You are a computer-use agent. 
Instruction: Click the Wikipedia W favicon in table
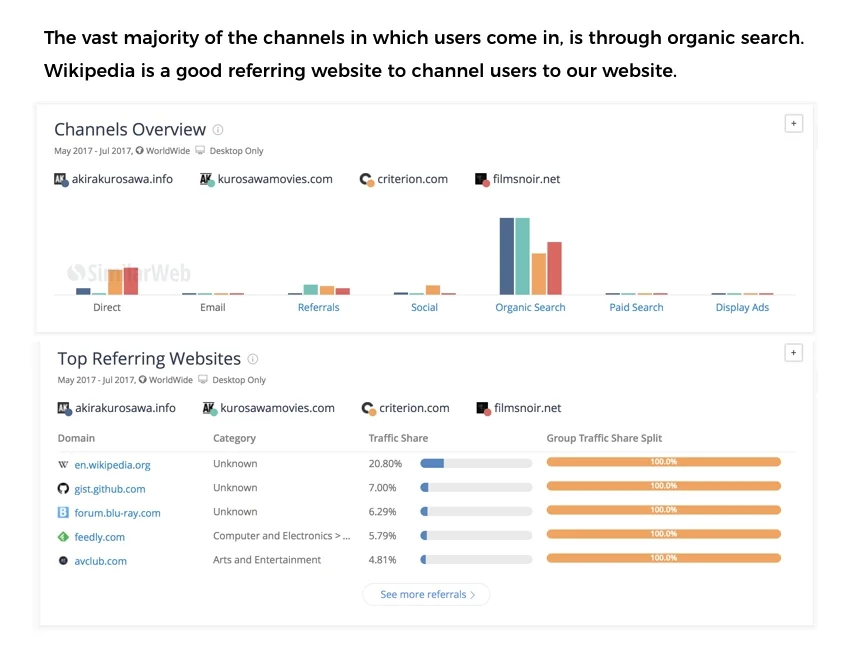click(63, 465)
